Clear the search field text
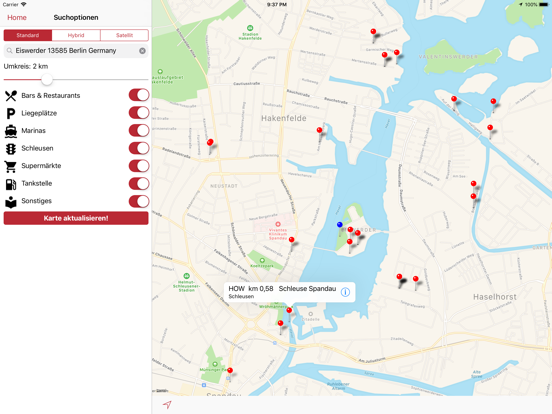The image size is (552, 414). [142, 51]
